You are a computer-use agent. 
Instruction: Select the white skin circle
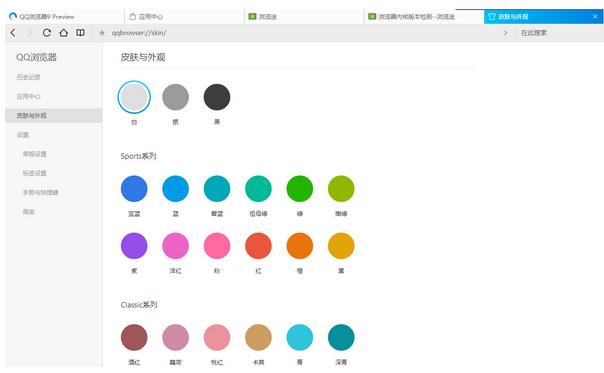point(134,97)
